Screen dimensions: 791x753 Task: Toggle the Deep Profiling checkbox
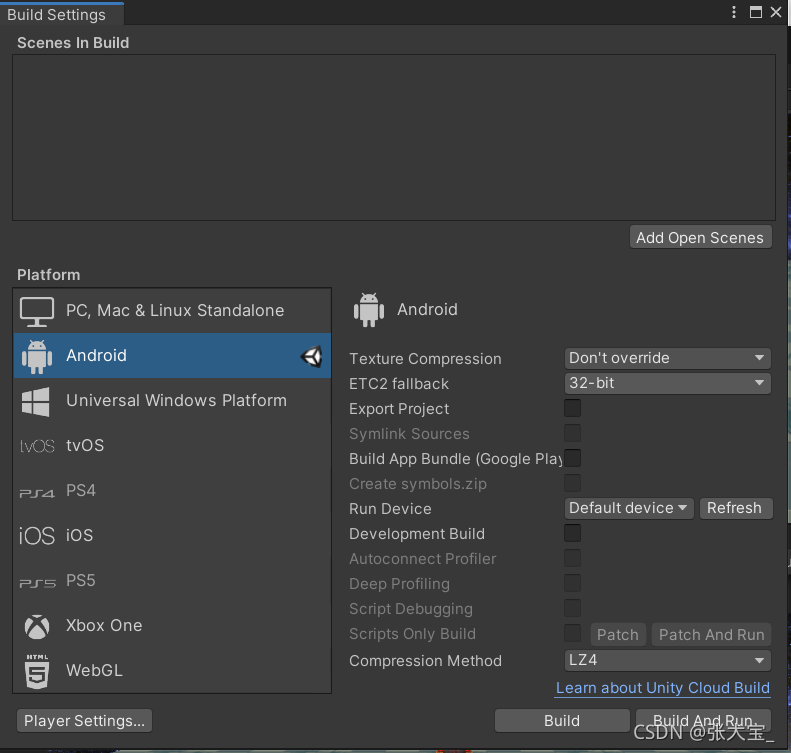572,583
